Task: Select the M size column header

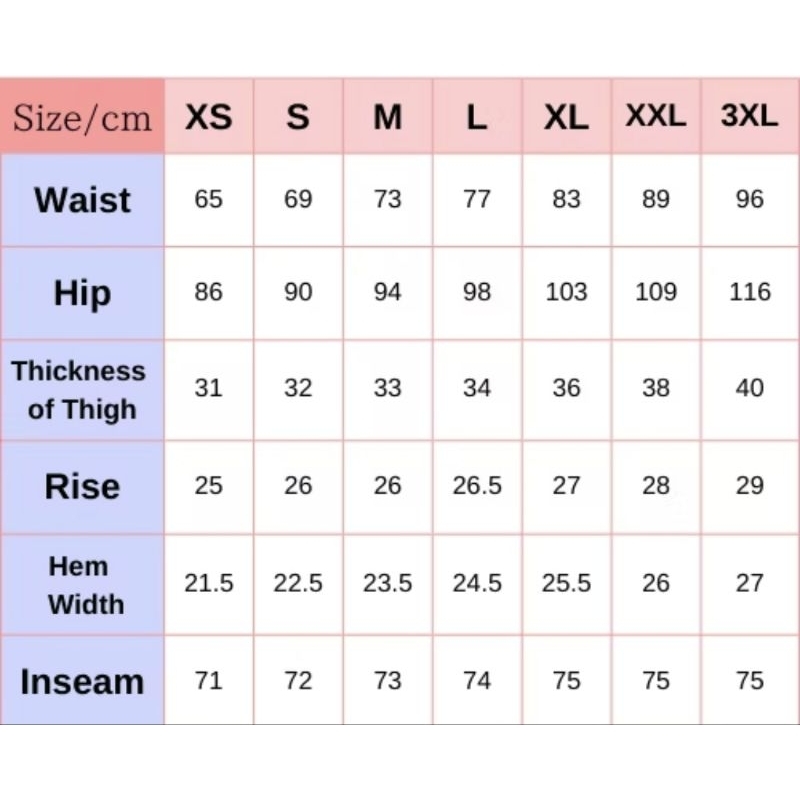Action: pyautogui.click(x=387, y=118)
